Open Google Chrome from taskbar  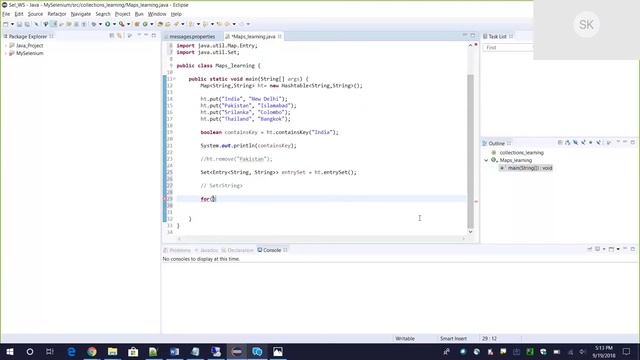click(x=92, y=351)
